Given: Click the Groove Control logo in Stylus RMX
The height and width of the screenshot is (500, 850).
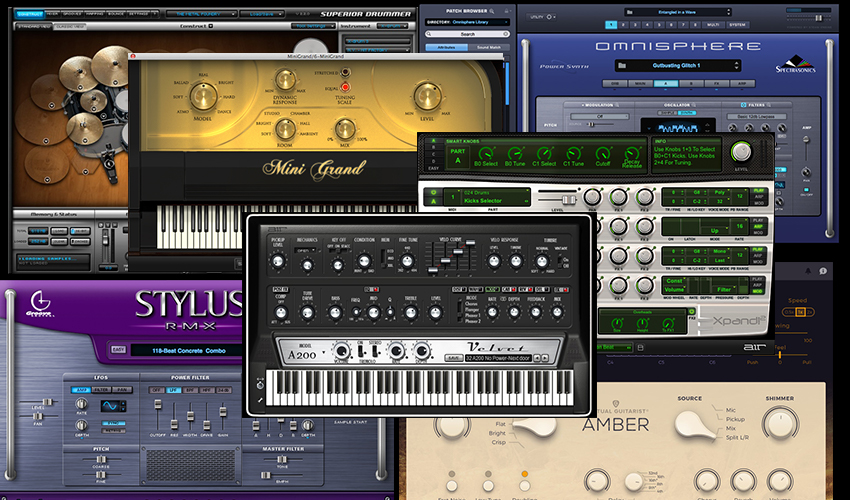Looking at the screenshot, I should click(x=40, y=303).
